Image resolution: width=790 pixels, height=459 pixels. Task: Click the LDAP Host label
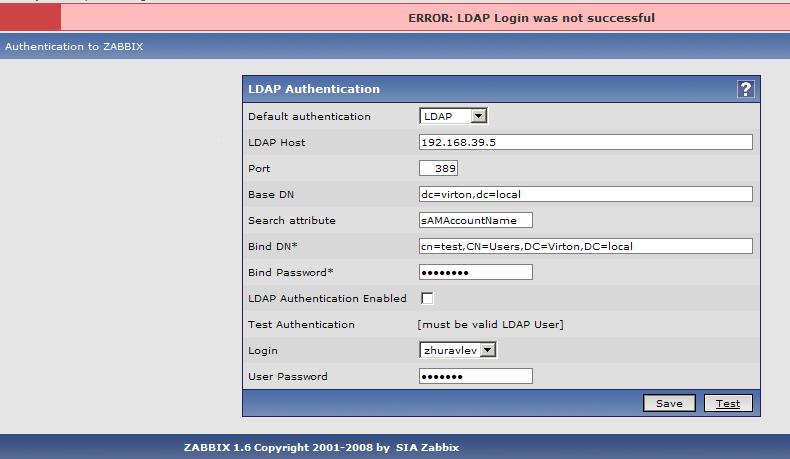[277, 143]
